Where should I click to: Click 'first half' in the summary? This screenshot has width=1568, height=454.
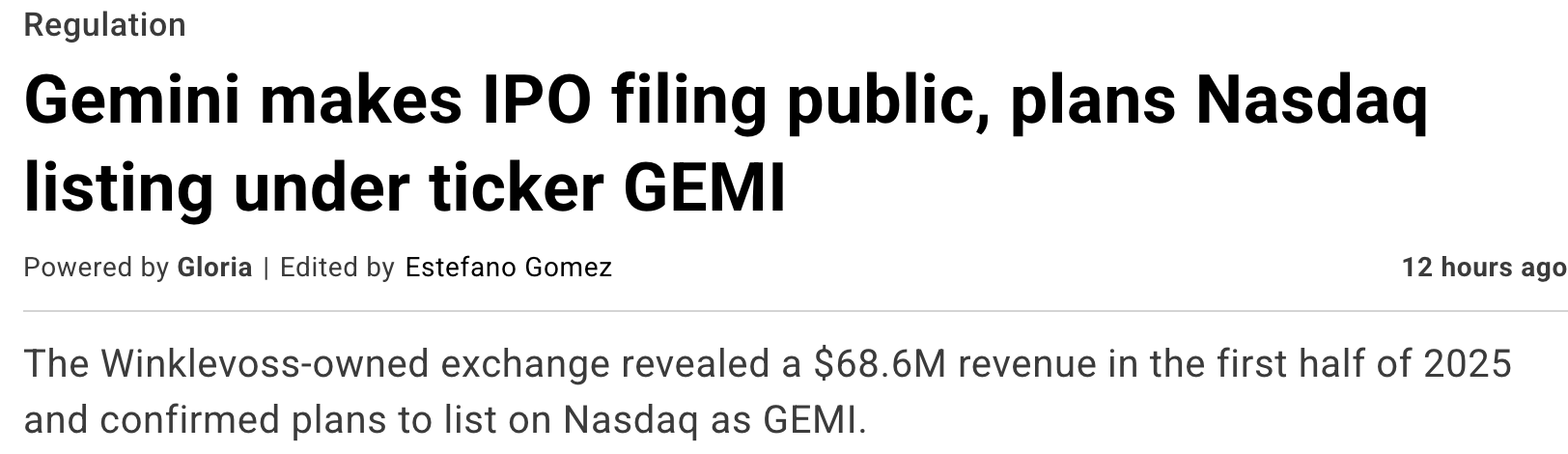[x=1302, y=364]
